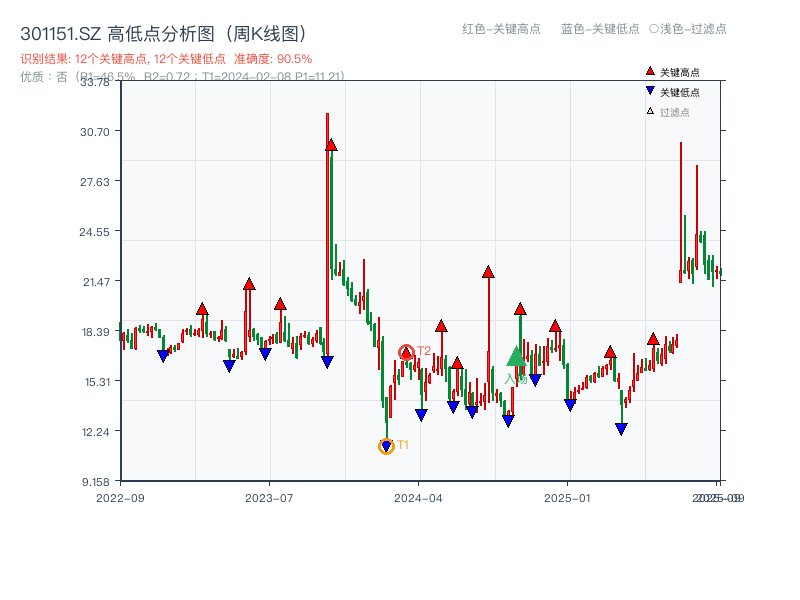Click the highest red triangle above October 2023 peak
This screenshot has height=600, width=800.
tap(329, 145)
